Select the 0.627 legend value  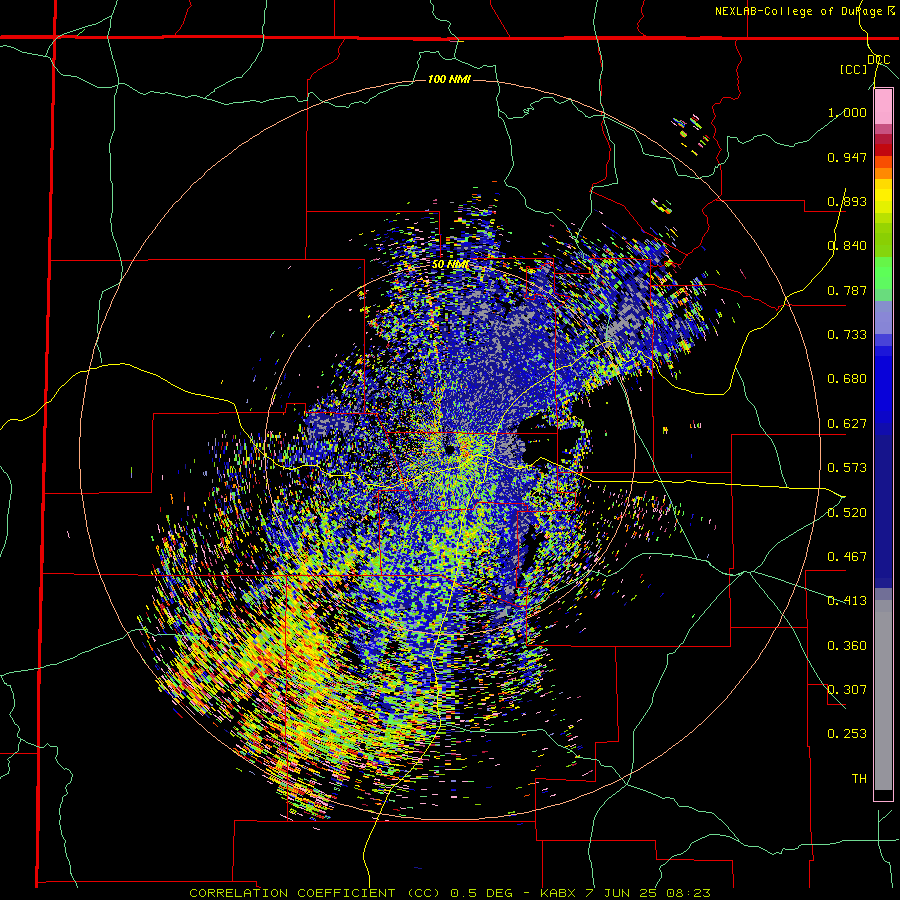click(847, 424)
